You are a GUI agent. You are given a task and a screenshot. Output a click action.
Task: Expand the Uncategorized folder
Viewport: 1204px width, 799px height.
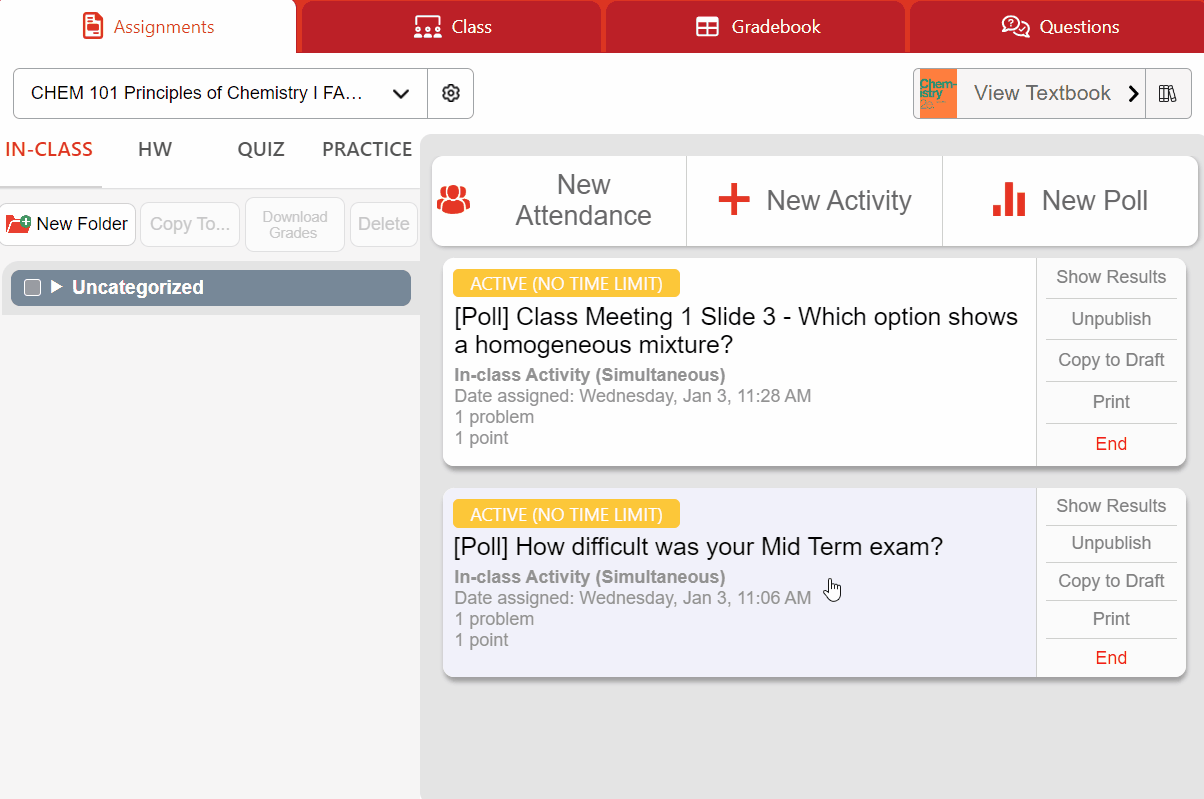57,287
